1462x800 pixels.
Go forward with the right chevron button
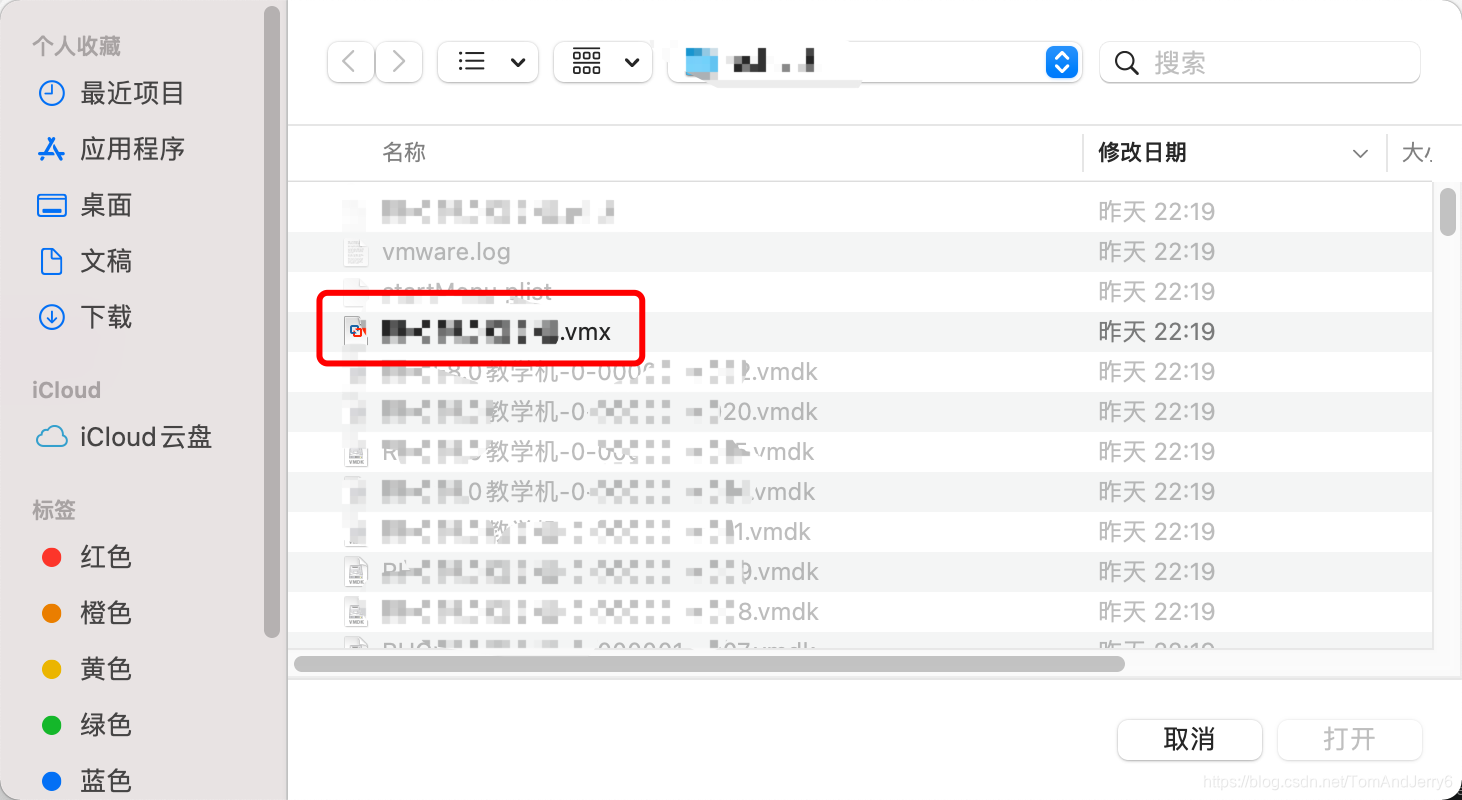point(399,62)
